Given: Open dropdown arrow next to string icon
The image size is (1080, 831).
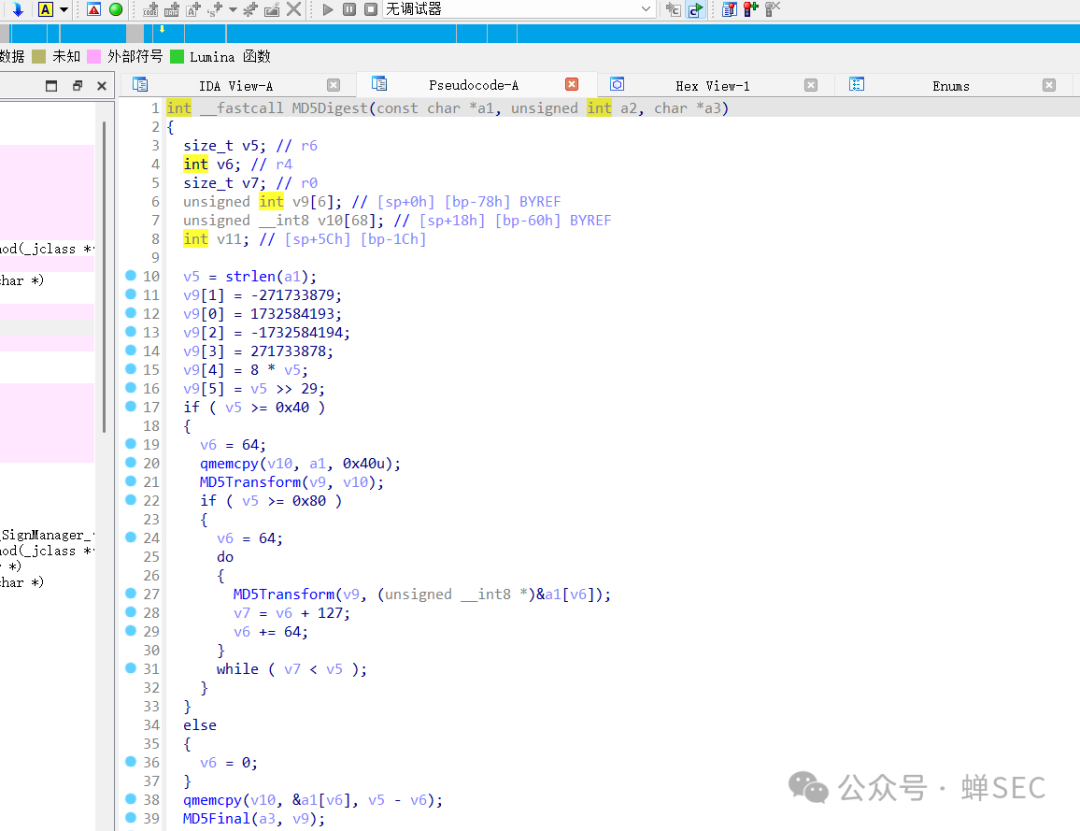Looking at the screenshot, I should (233, 10).
